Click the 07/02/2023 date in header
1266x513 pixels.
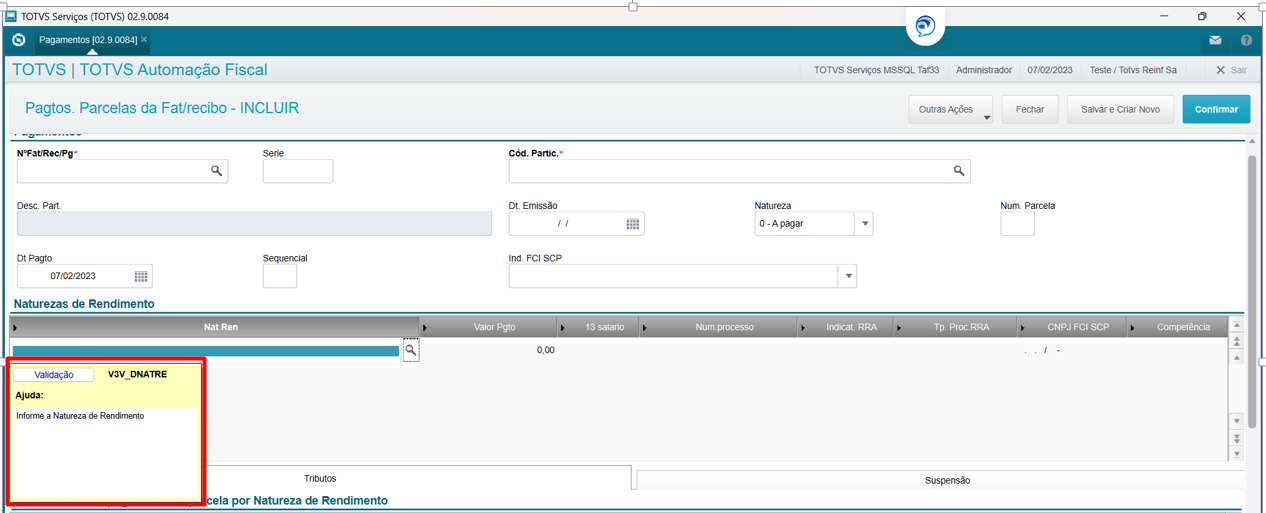point(1050,70)
